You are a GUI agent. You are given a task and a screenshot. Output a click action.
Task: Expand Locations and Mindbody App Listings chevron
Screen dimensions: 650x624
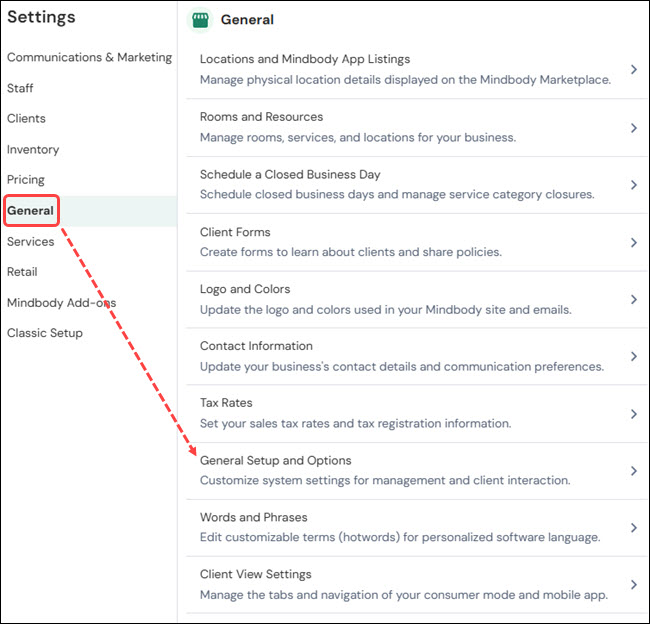coord(634,70)
